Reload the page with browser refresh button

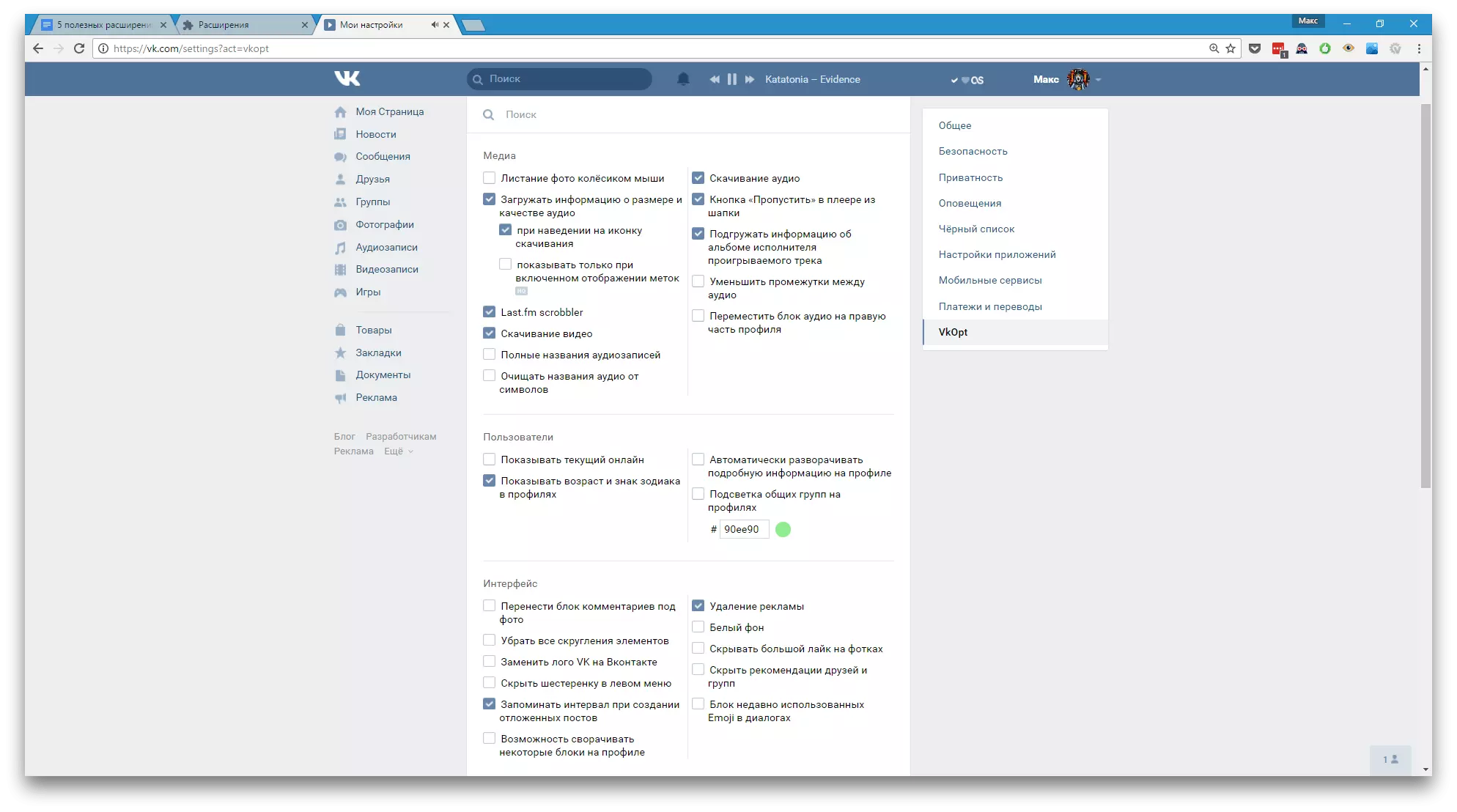pos(79,48)
